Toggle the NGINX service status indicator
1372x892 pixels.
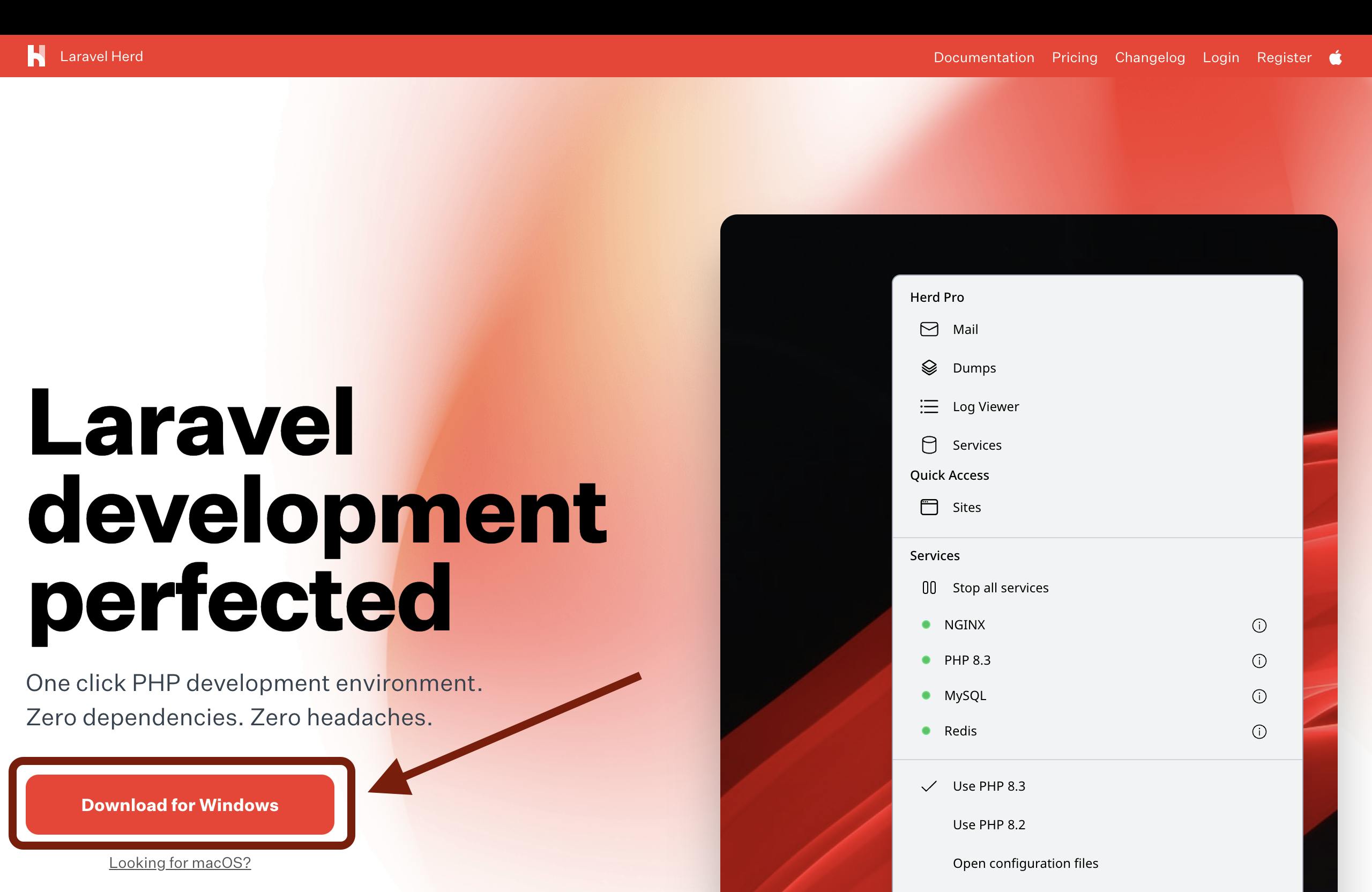click(x=927, y=624)
